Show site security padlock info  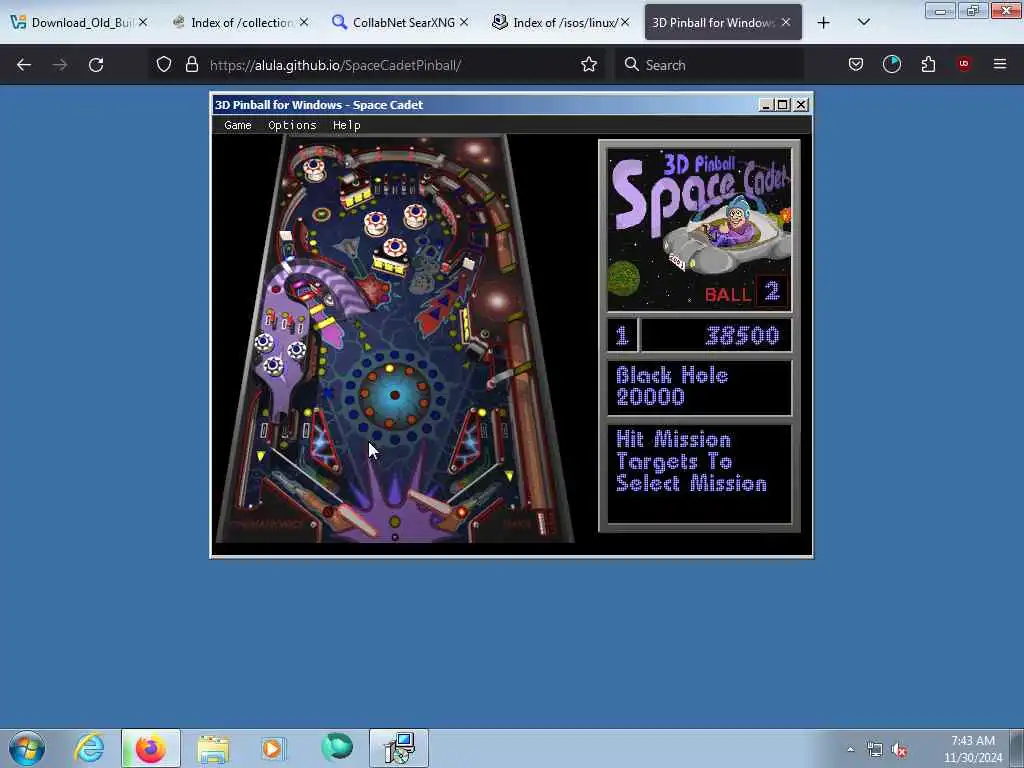[191, 64]
